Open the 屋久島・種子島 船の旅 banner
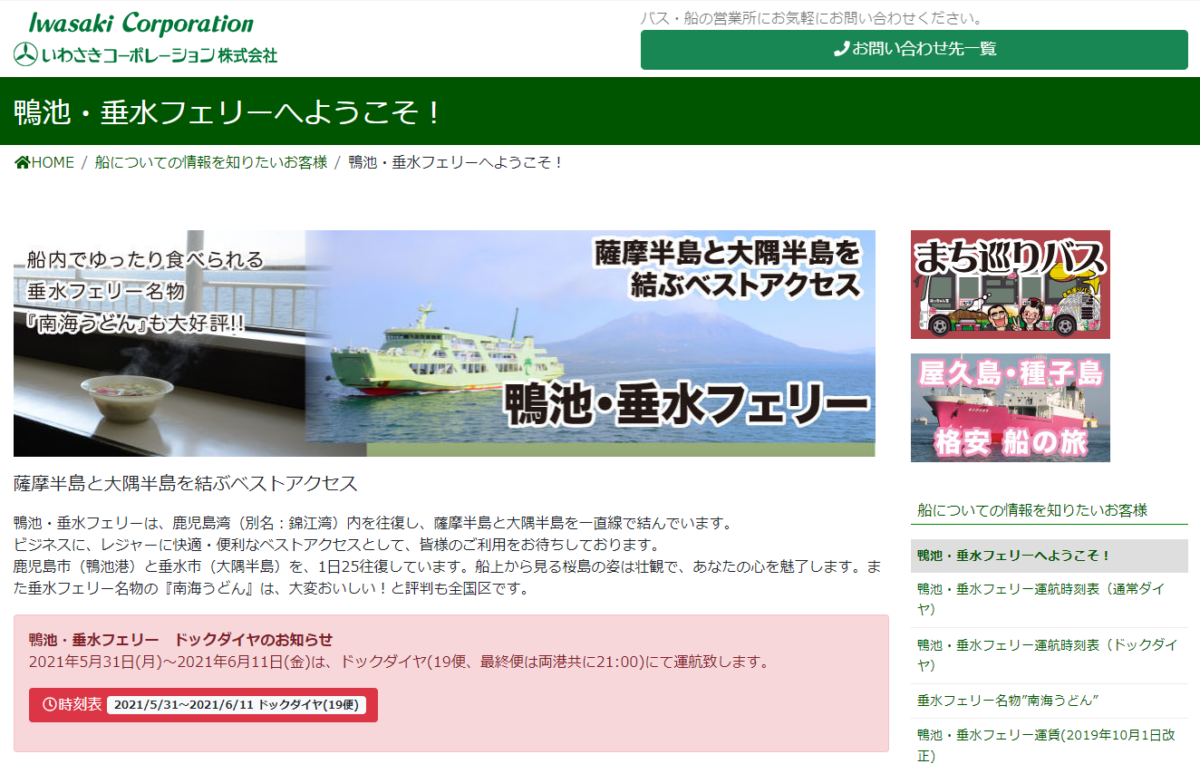The height and width of the screenshot is (764, 1200). (1010, 408)
